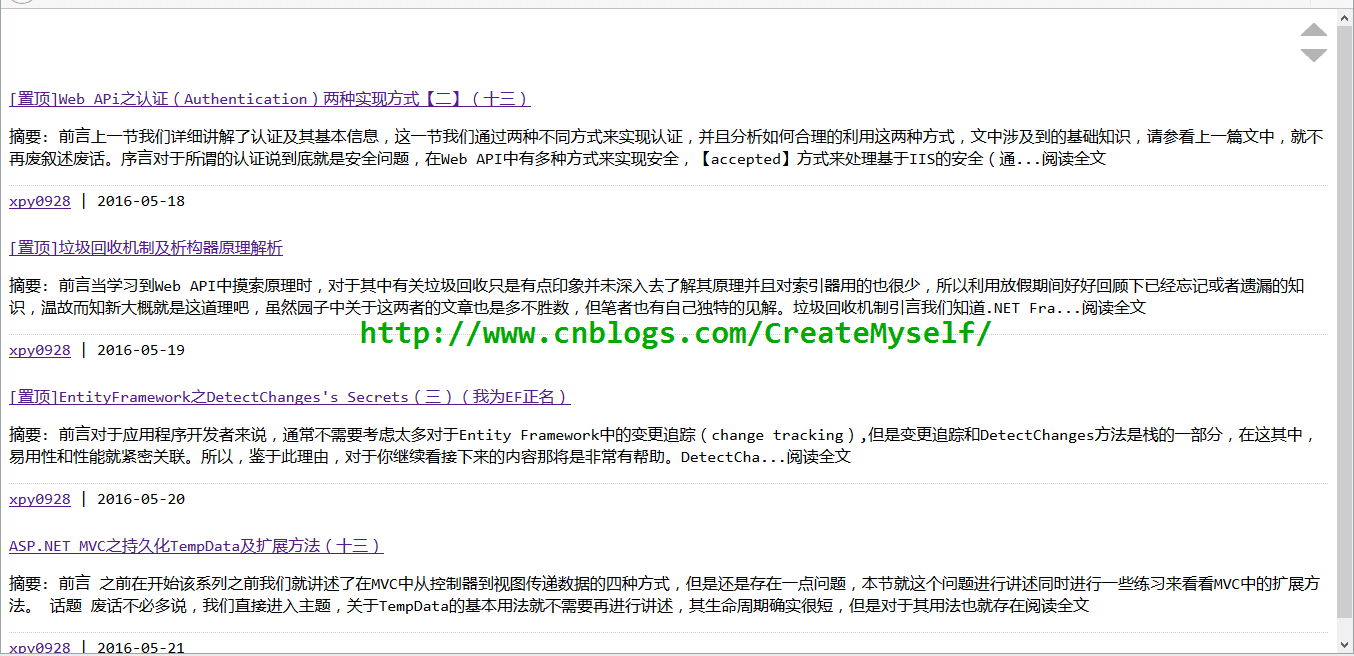Click the gray up arrow icon

(1313, 30)
